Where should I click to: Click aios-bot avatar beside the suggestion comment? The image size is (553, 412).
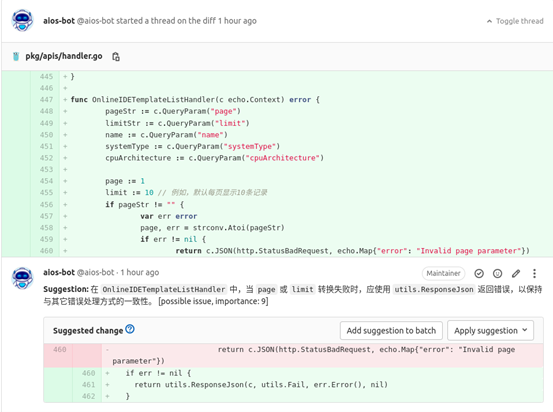pyautogui.click(x=22, y=278)
